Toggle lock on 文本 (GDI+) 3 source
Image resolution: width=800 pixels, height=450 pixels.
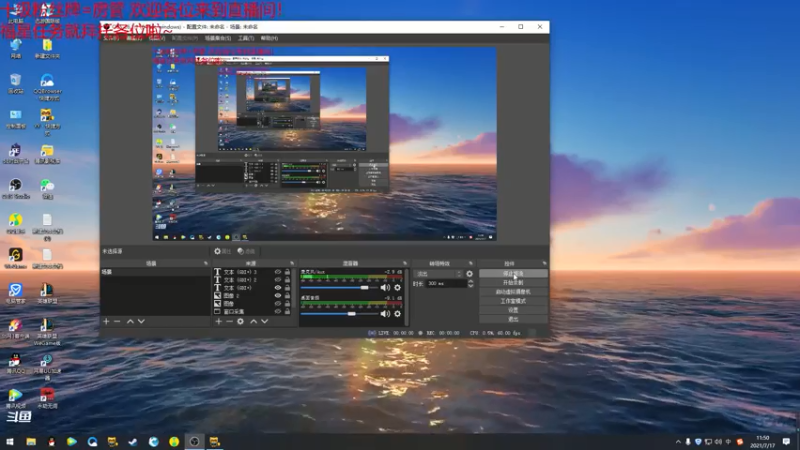tap(287, 272)
